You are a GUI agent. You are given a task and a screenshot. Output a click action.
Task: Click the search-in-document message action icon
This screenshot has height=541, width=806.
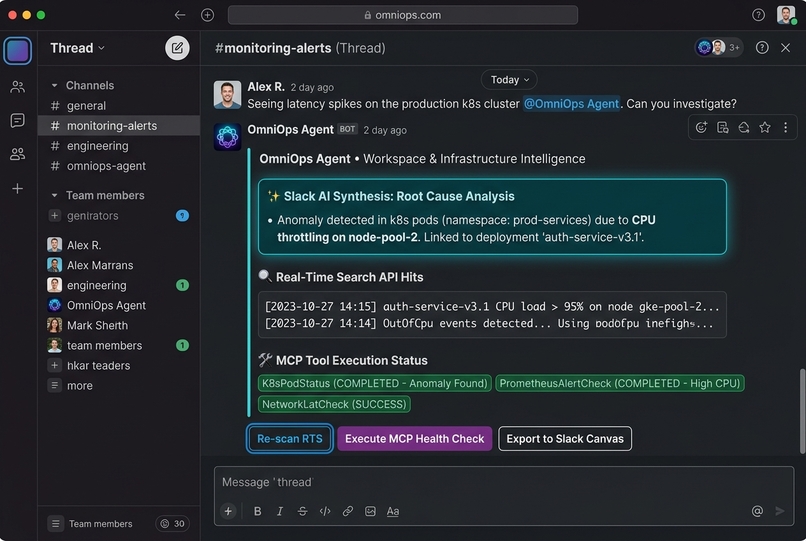pos(722,128)
